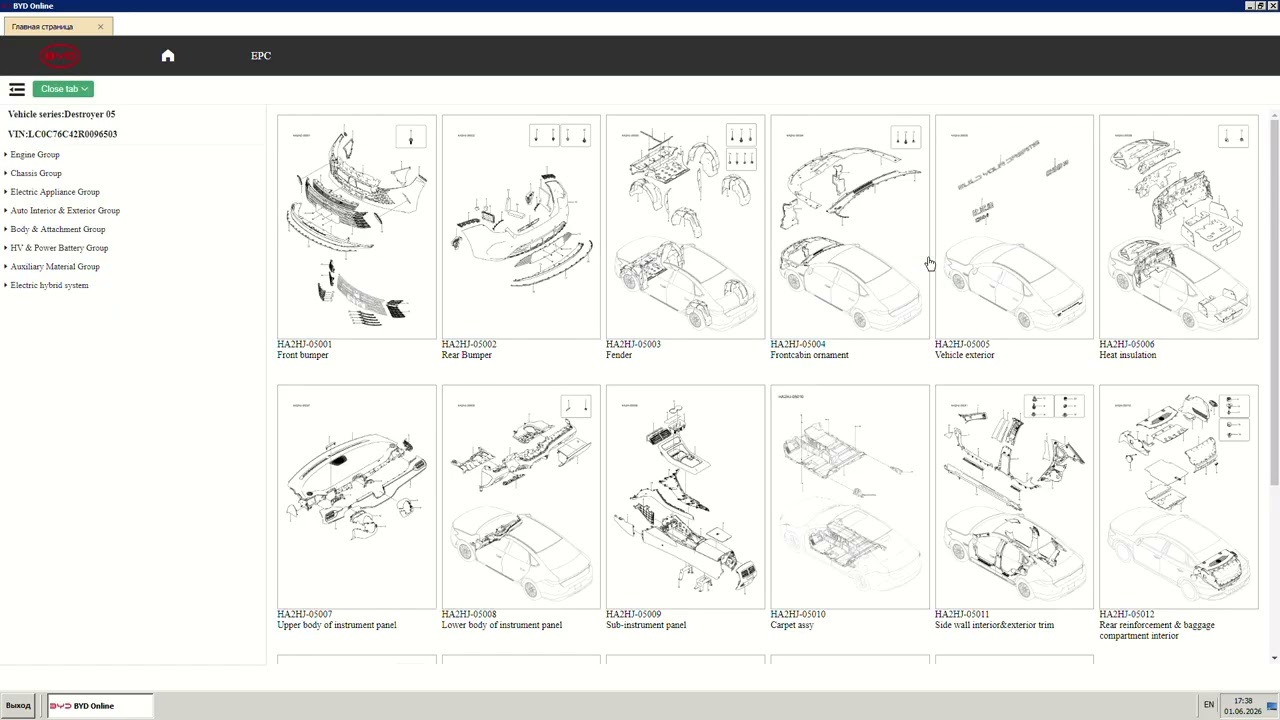
Task: Expand the Chassis Group arrow
Action: [x=6, y=173]
